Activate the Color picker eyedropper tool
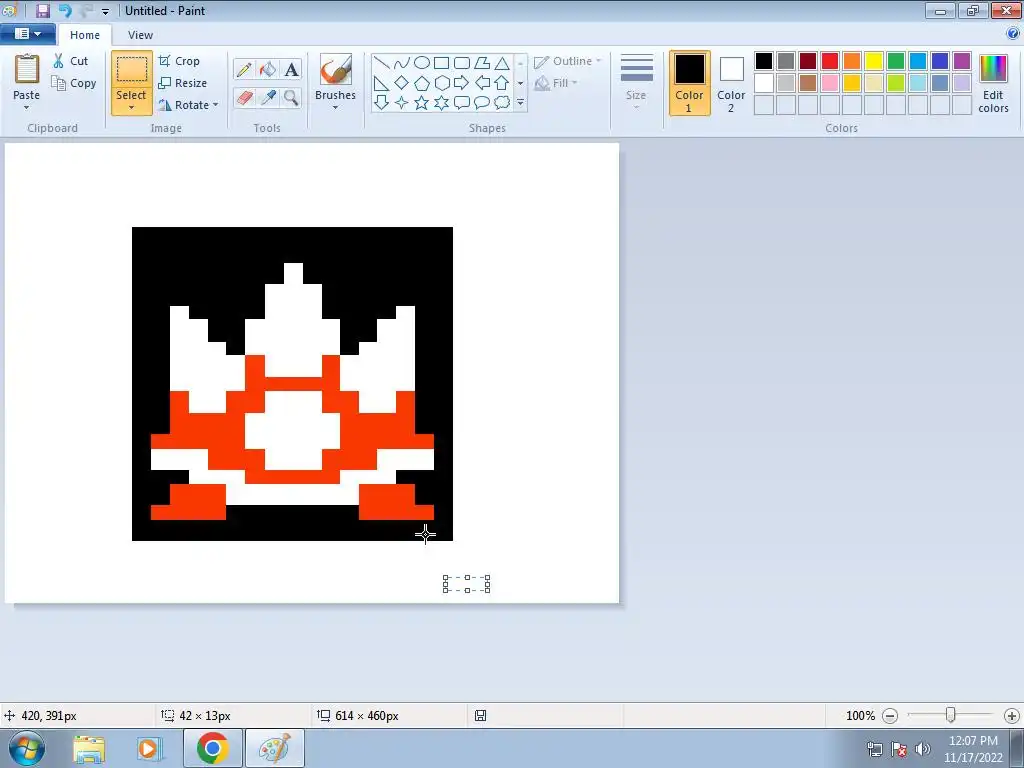This screenshot has height=768, width=1024. click(268, 97)
